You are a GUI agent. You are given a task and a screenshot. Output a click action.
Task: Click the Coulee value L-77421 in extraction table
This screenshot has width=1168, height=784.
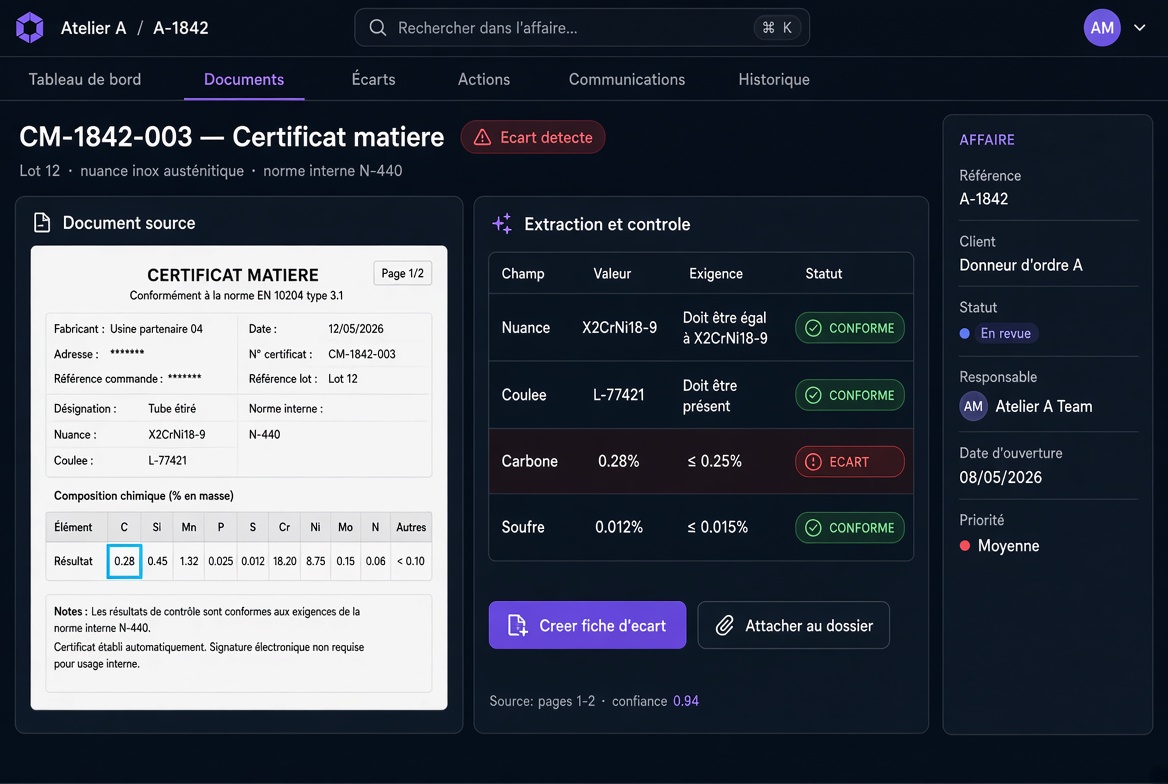618,395
